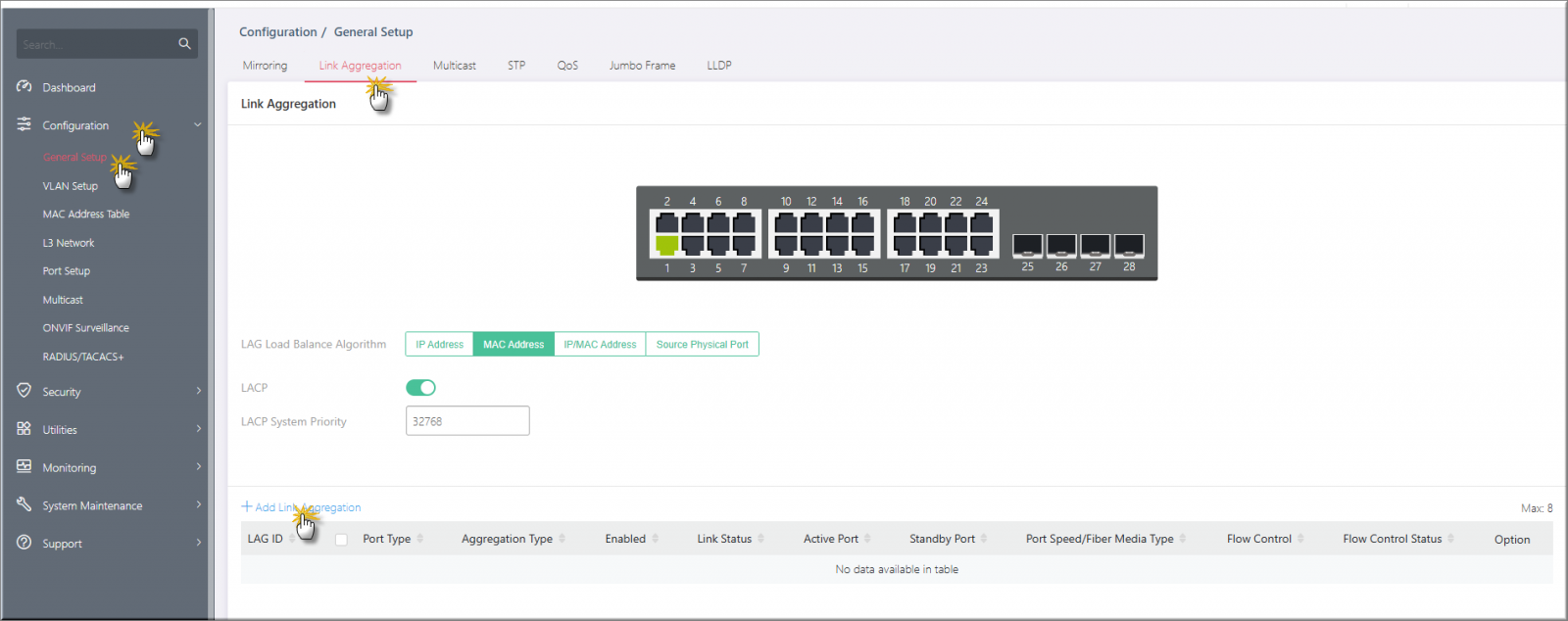
Task: Collapse the Configuration menu chevron
Action: pos(198,125)
